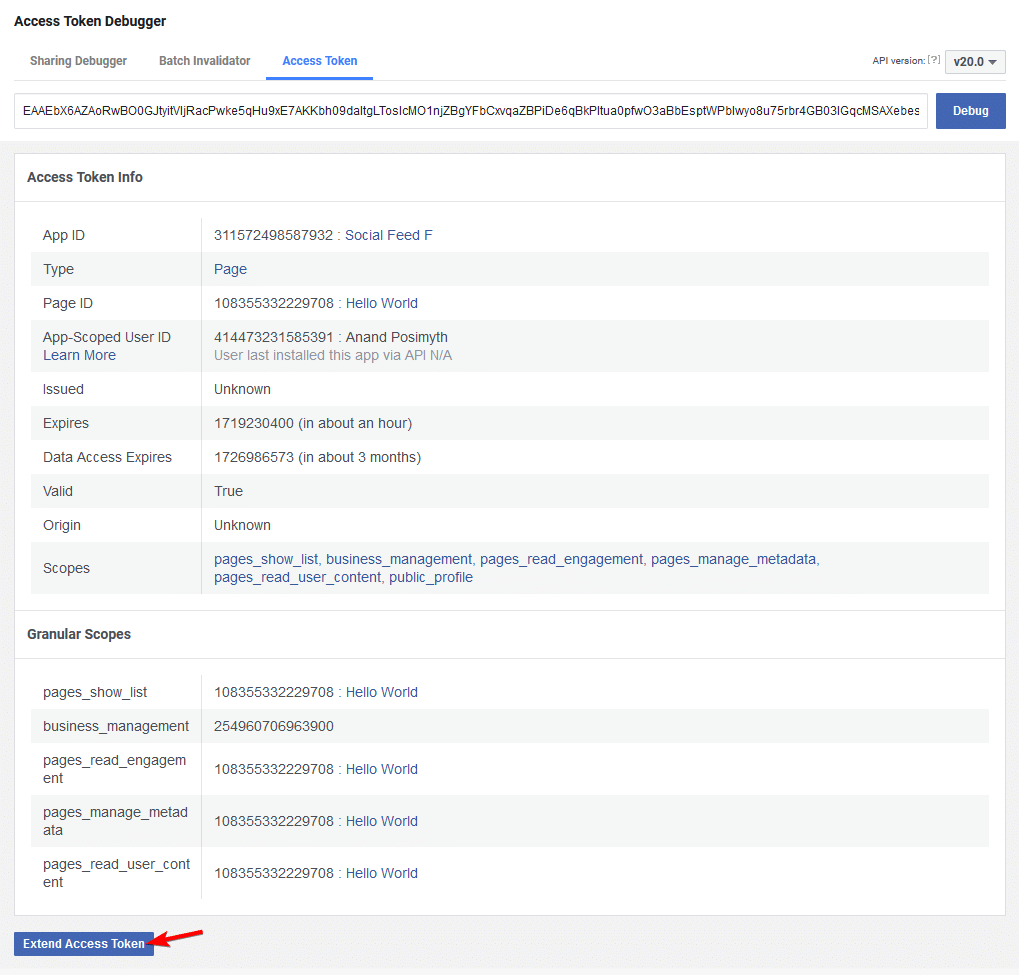1019x975 pixels.
Task: Click the Learn More link
Action: [x=79, y=355]
